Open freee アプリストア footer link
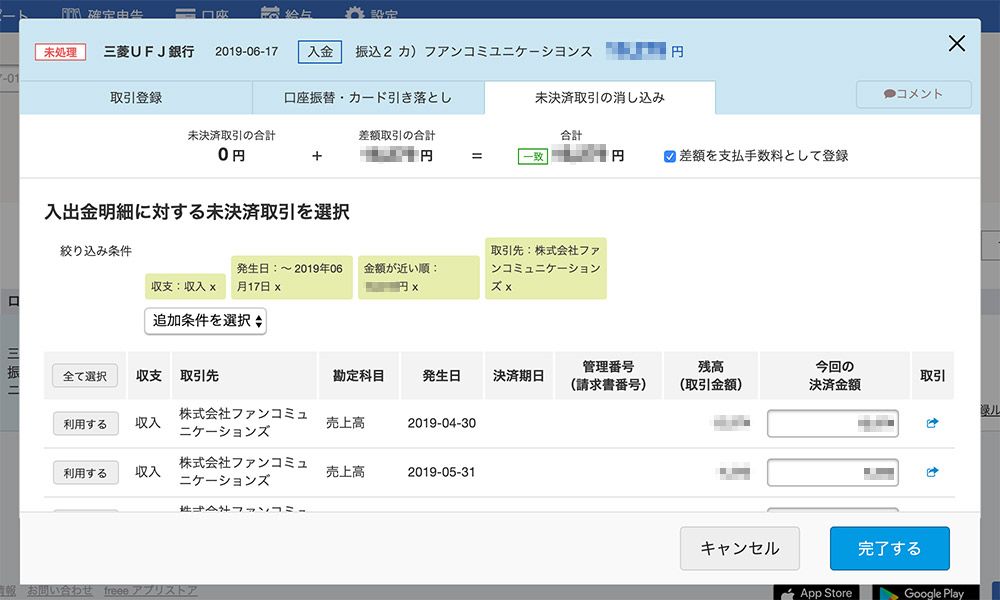1000x600 pixels. pyautogui.click(x=151, y=591)
